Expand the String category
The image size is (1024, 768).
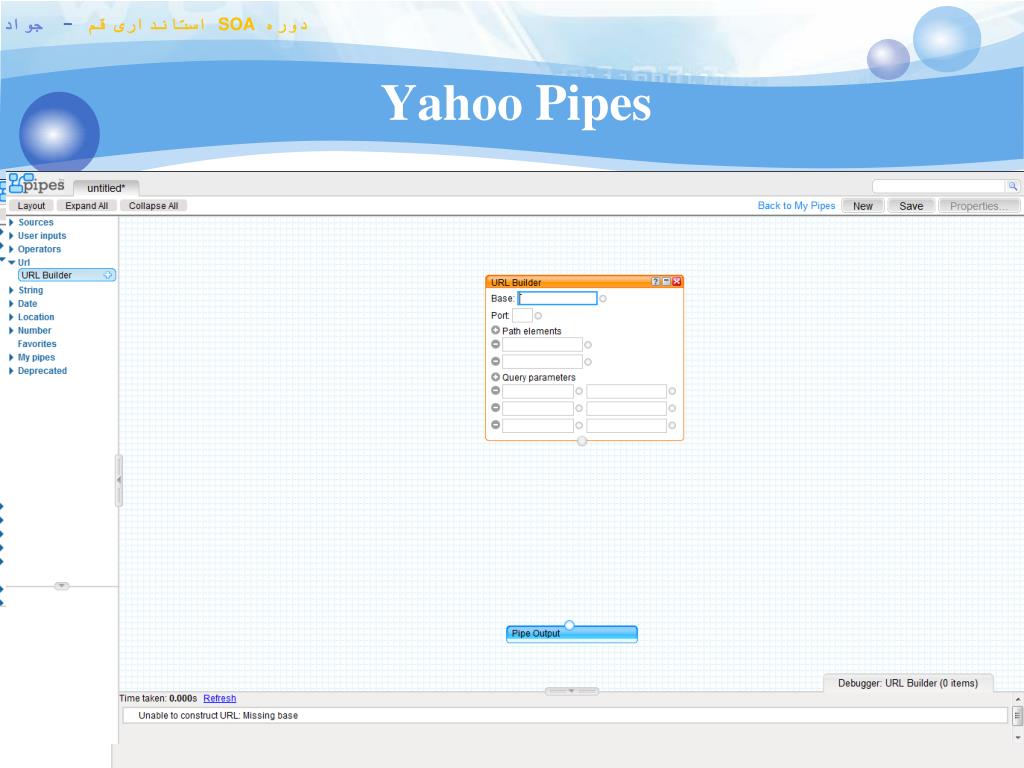(11, 290)
